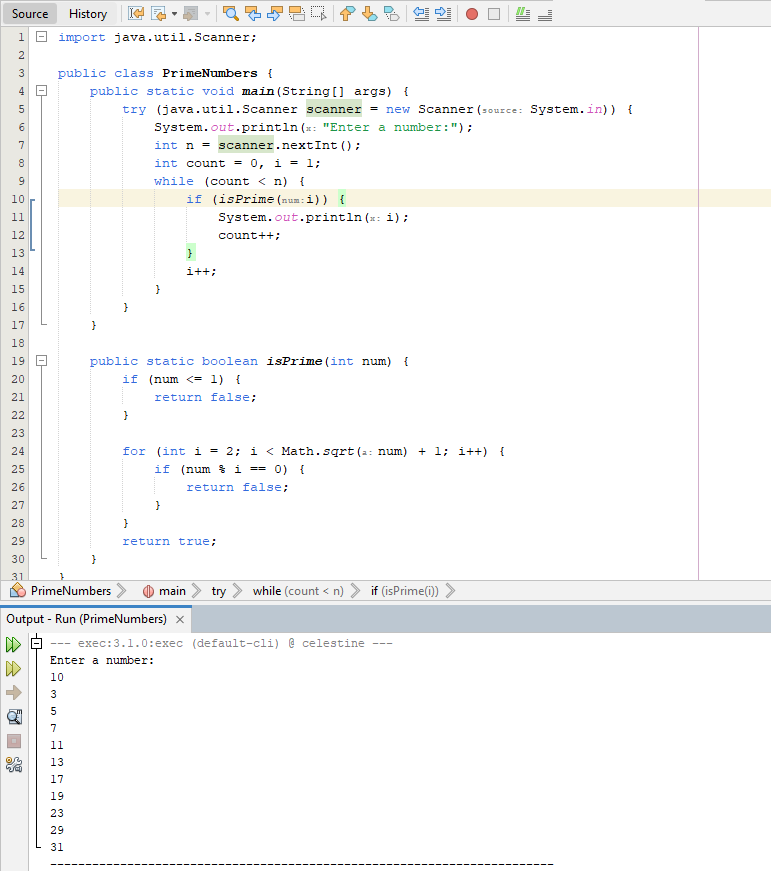Toggle Highlight Search in the toolbar

point(297,13)
